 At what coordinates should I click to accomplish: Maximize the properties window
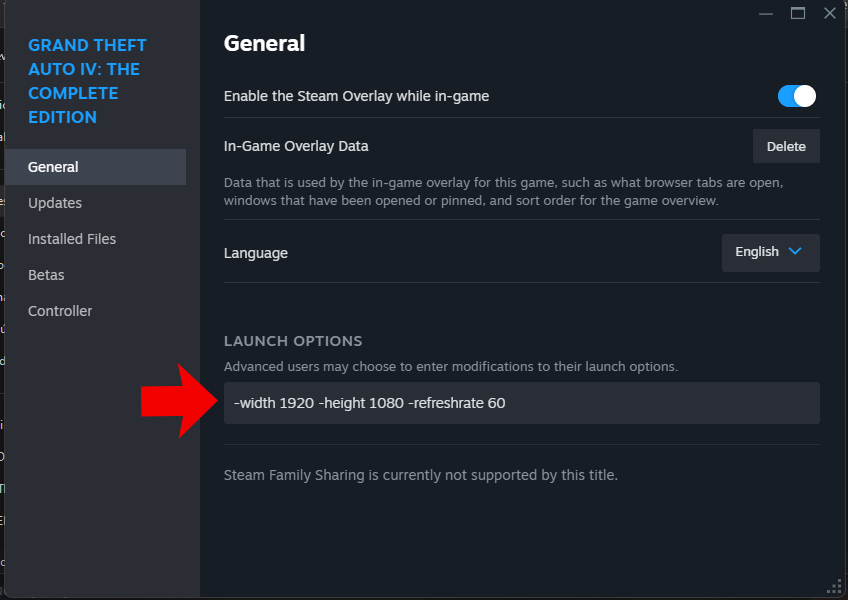[x=797, y=14]
